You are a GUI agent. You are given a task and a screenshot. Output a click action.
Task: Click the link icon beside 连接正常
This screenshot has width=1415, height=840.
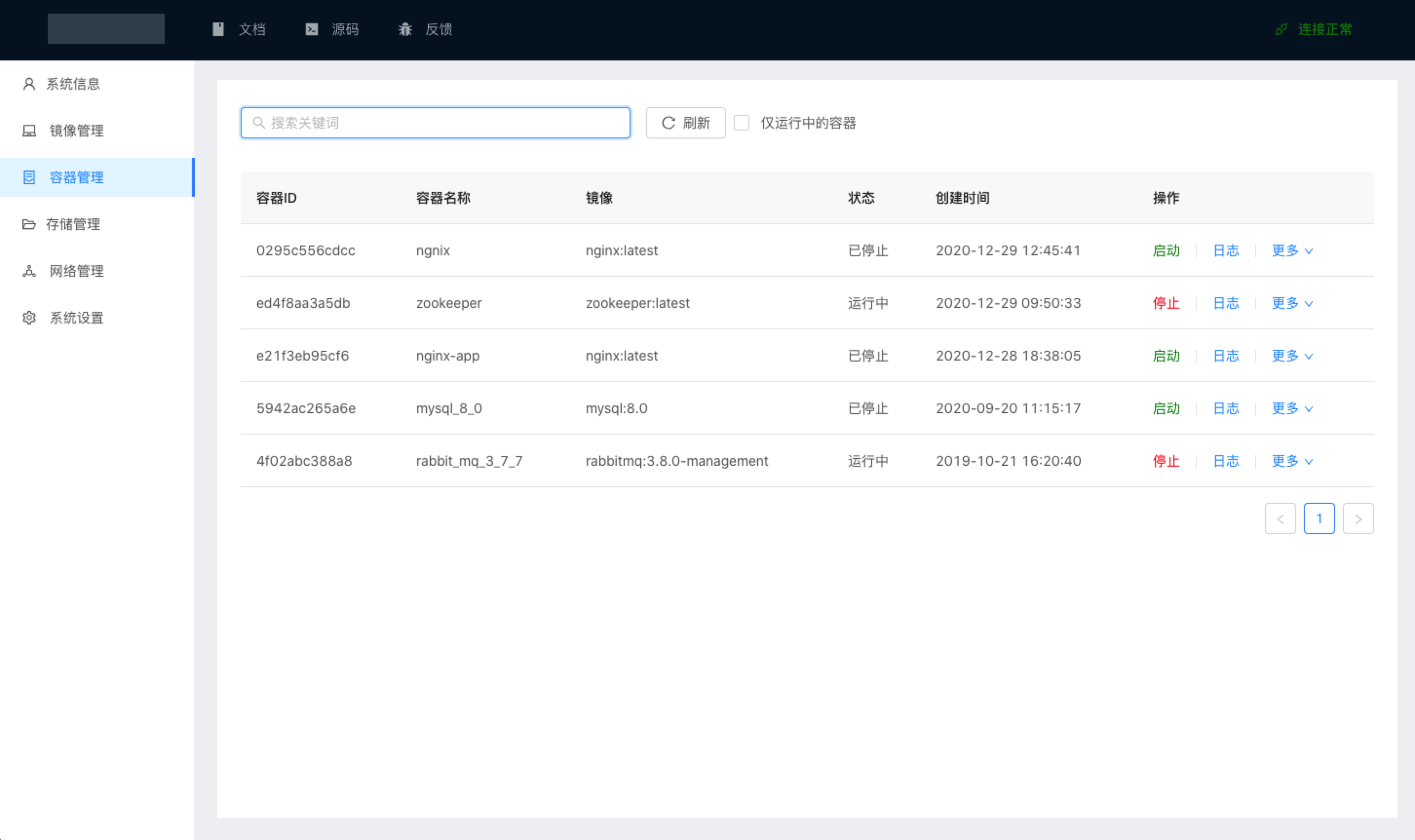coord(1281,29)
